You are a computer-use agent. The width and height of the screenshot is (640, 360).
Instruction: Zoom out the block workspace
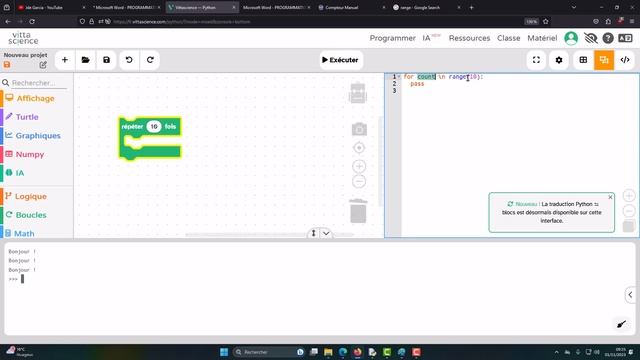(x=359, y=181)
